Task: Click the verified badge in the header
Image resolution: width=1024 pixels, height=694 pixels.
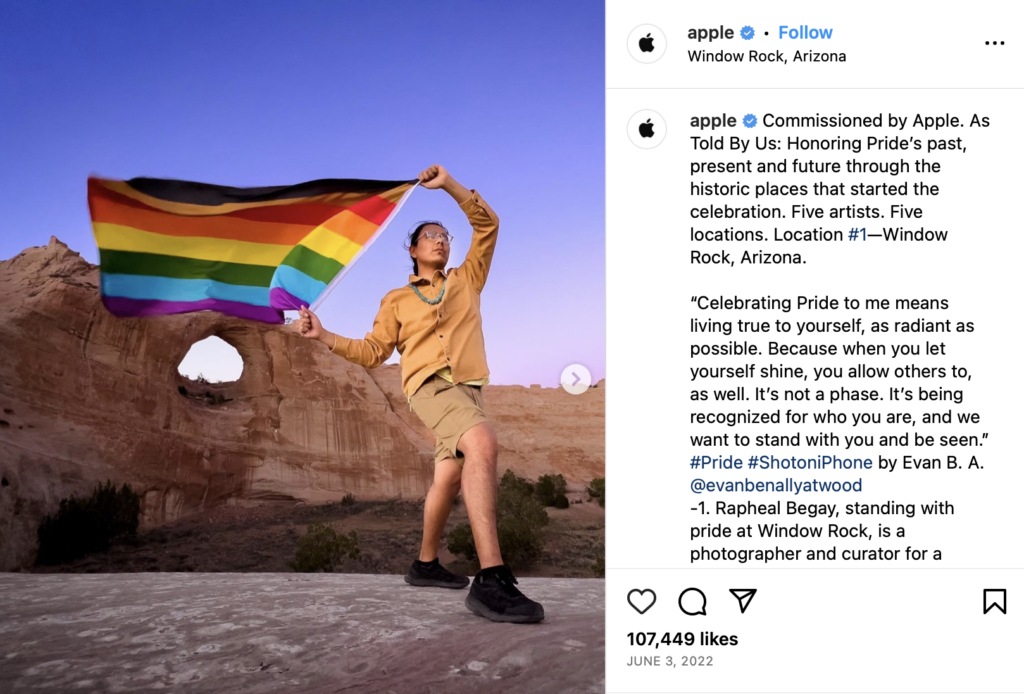Action: click(748, 33)
